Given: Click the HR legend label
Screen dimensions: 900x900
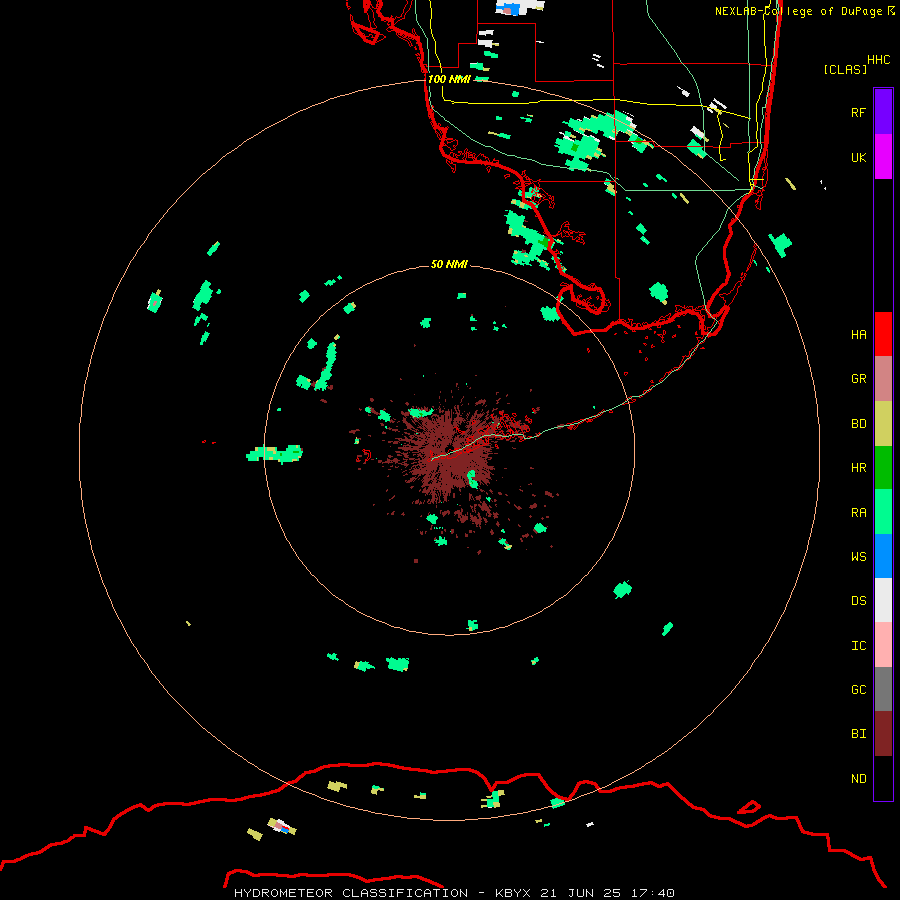Looking at the screenshot, I should [x=858, y=468].
